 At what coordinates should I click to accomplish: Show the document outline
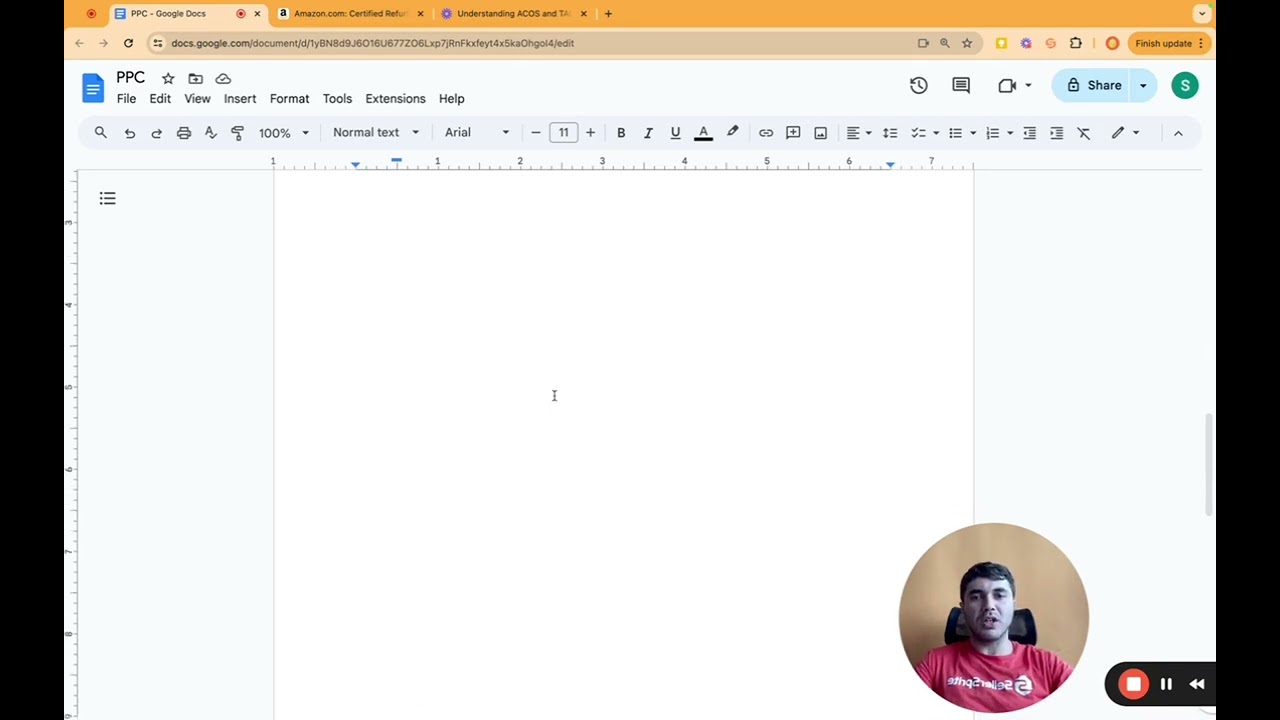point(107,198)
